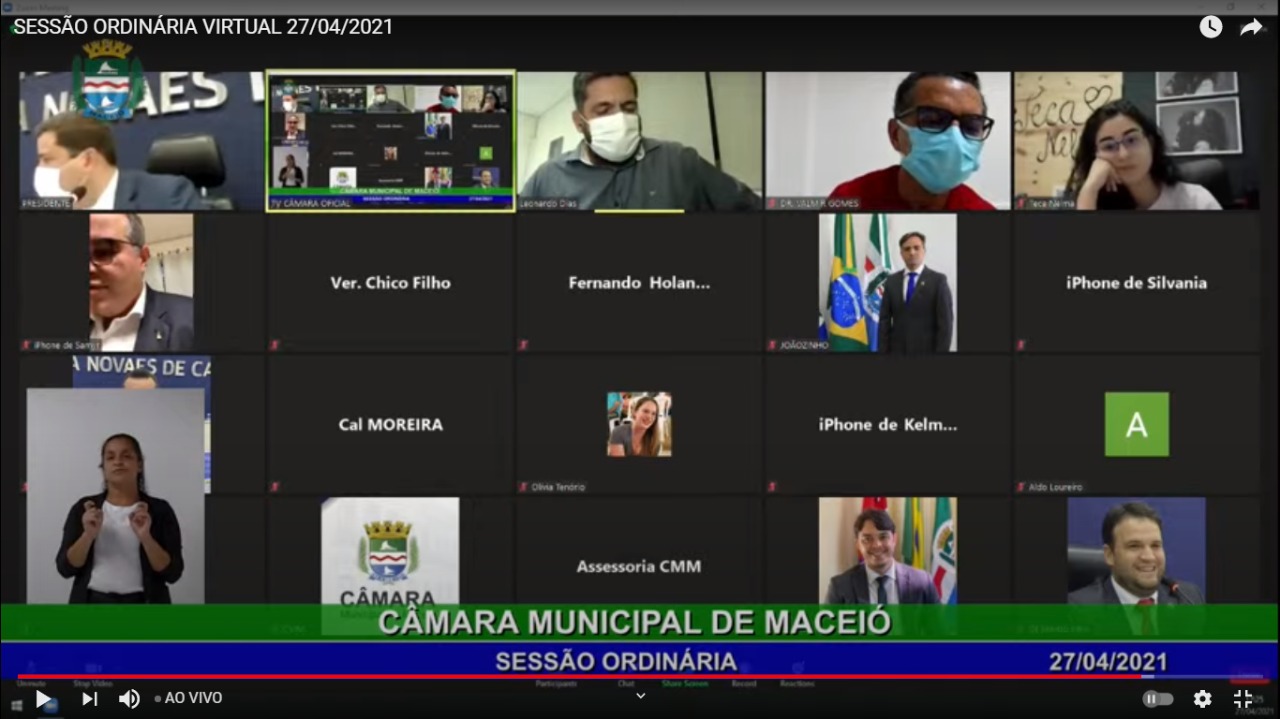Image resolution: width=1280 pixels, height=719 pixels.
Task: Mute audio using the speaker icon
Action: tap(130, 698)
